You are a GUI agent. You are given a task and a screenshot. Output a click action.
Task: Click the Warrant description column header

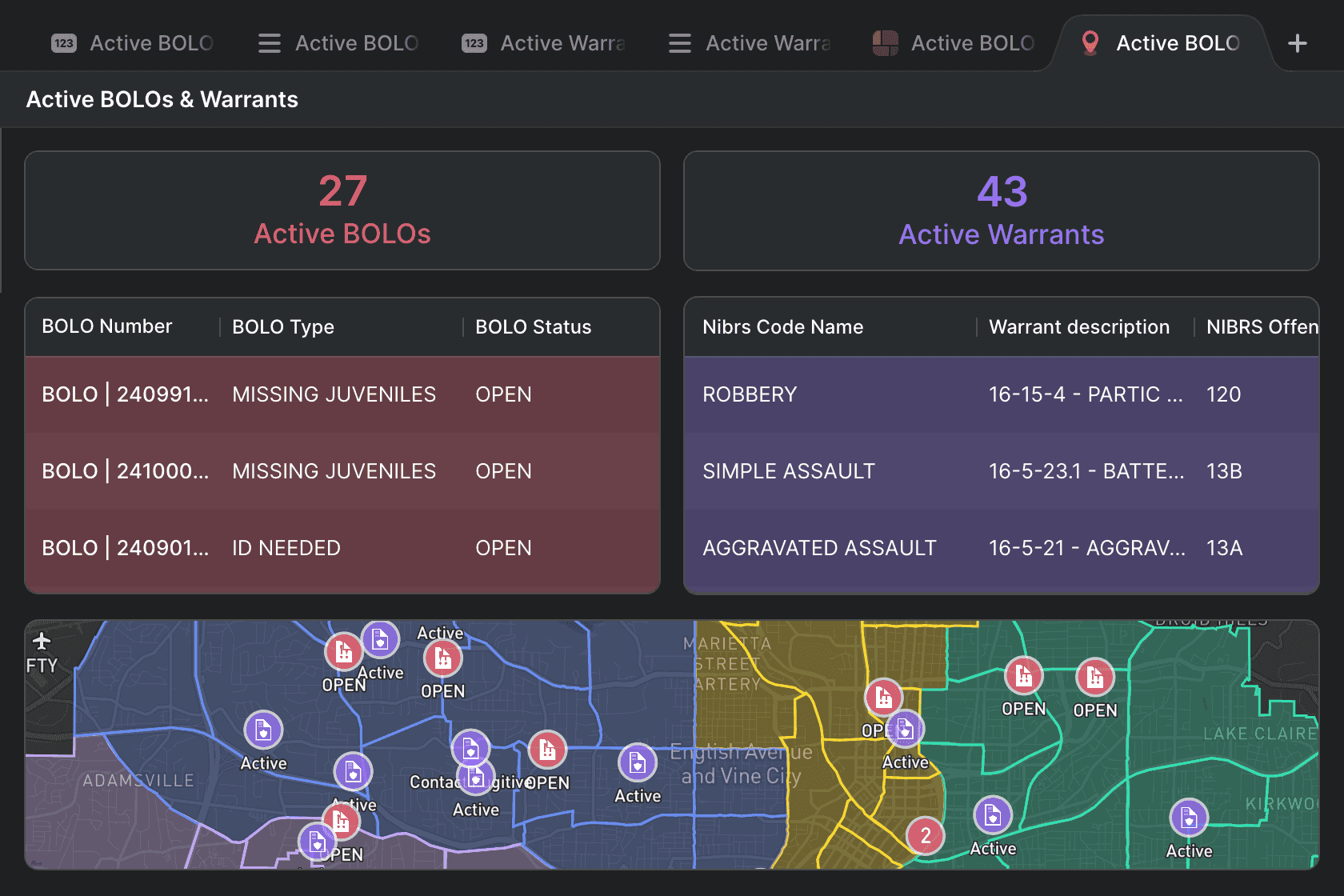coord(1078,327)
